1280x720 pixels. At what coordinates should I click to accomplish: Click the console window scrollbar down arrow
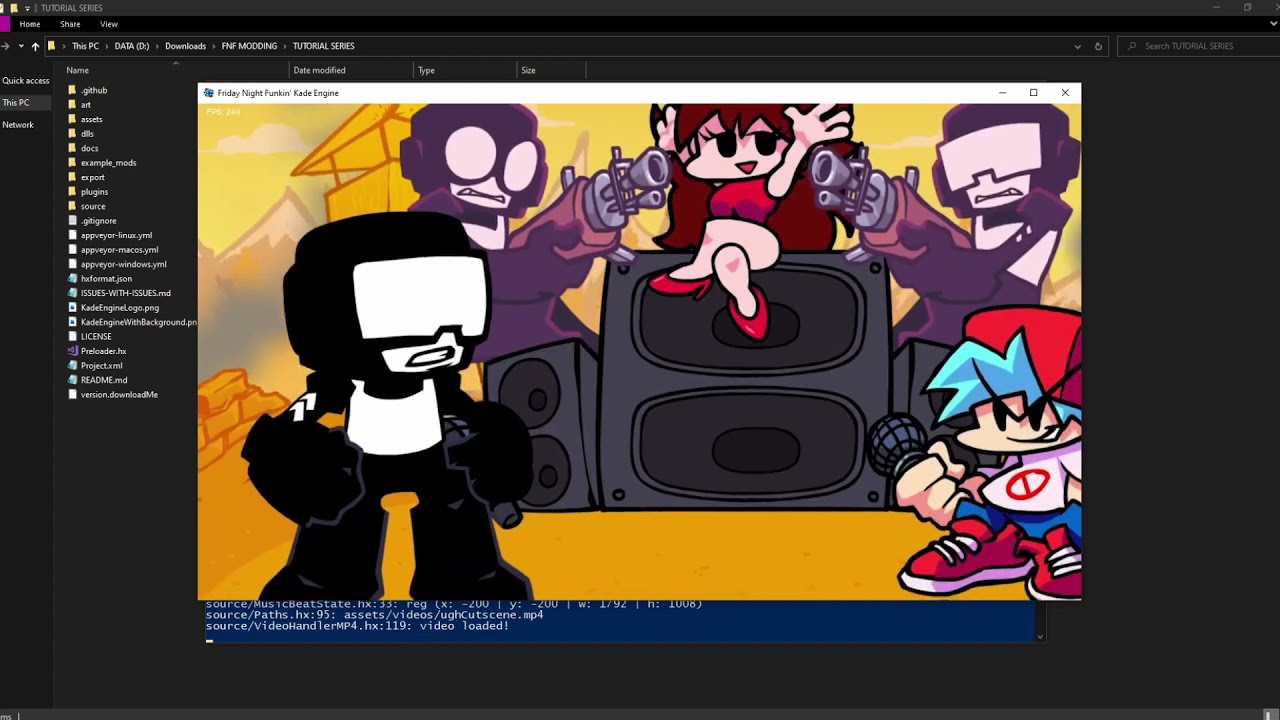pyautogui.click(x=1040, y=636)
